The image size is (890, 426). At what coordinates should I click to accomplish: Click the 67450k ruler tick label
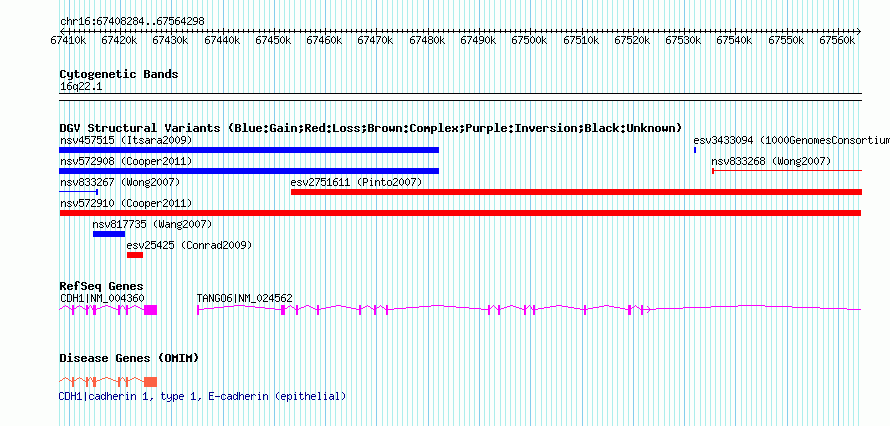(x=274, y=40)
